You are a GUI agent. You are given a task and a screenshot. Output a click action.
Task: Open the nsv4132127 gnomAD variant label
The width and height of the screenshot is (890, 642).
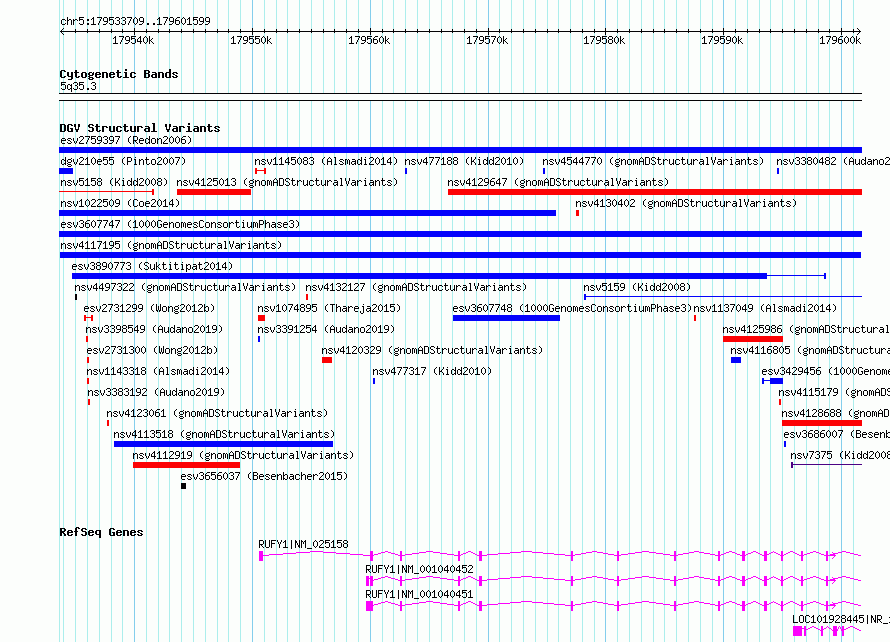(416, 287)
